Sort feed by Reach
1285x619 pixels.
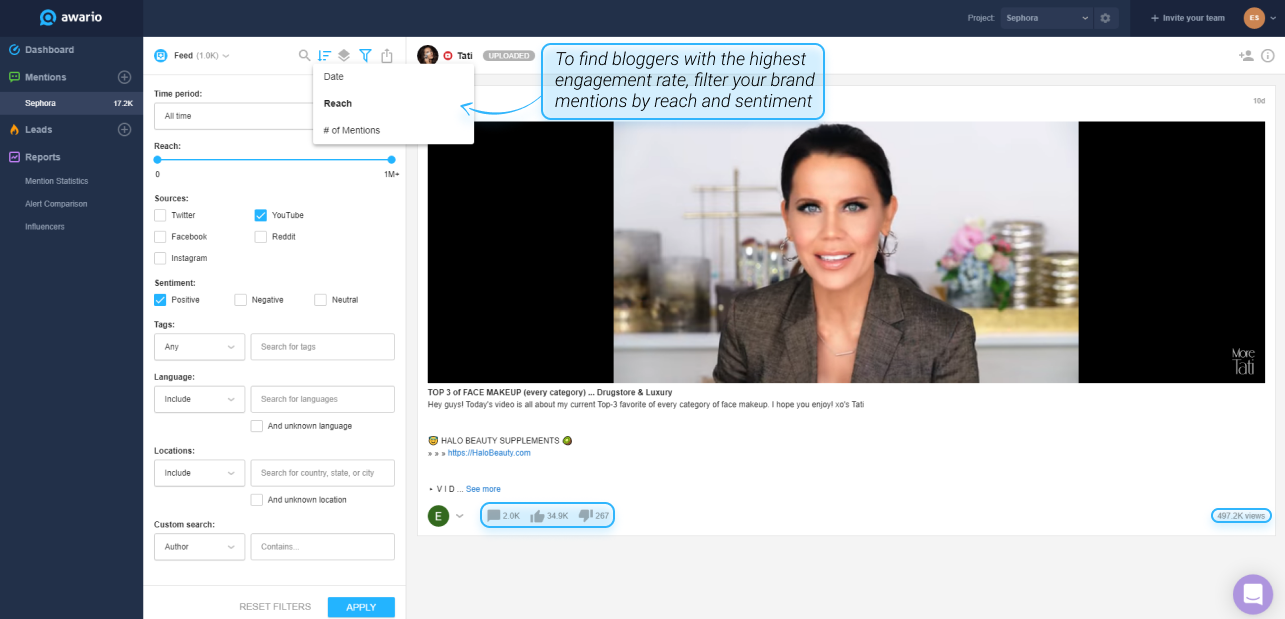393,104
